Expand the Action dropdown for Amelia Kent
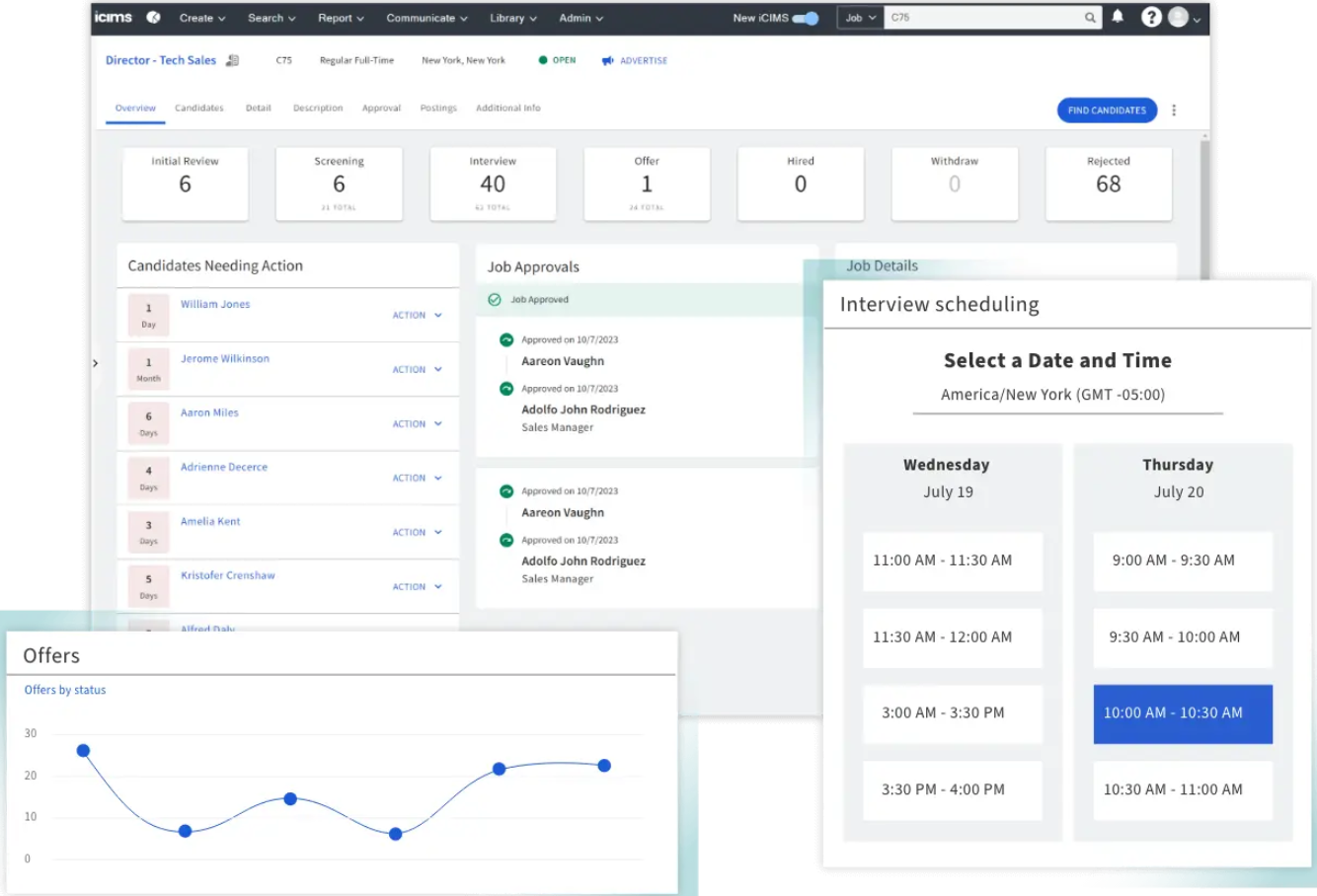 click(x=417, y=533)
